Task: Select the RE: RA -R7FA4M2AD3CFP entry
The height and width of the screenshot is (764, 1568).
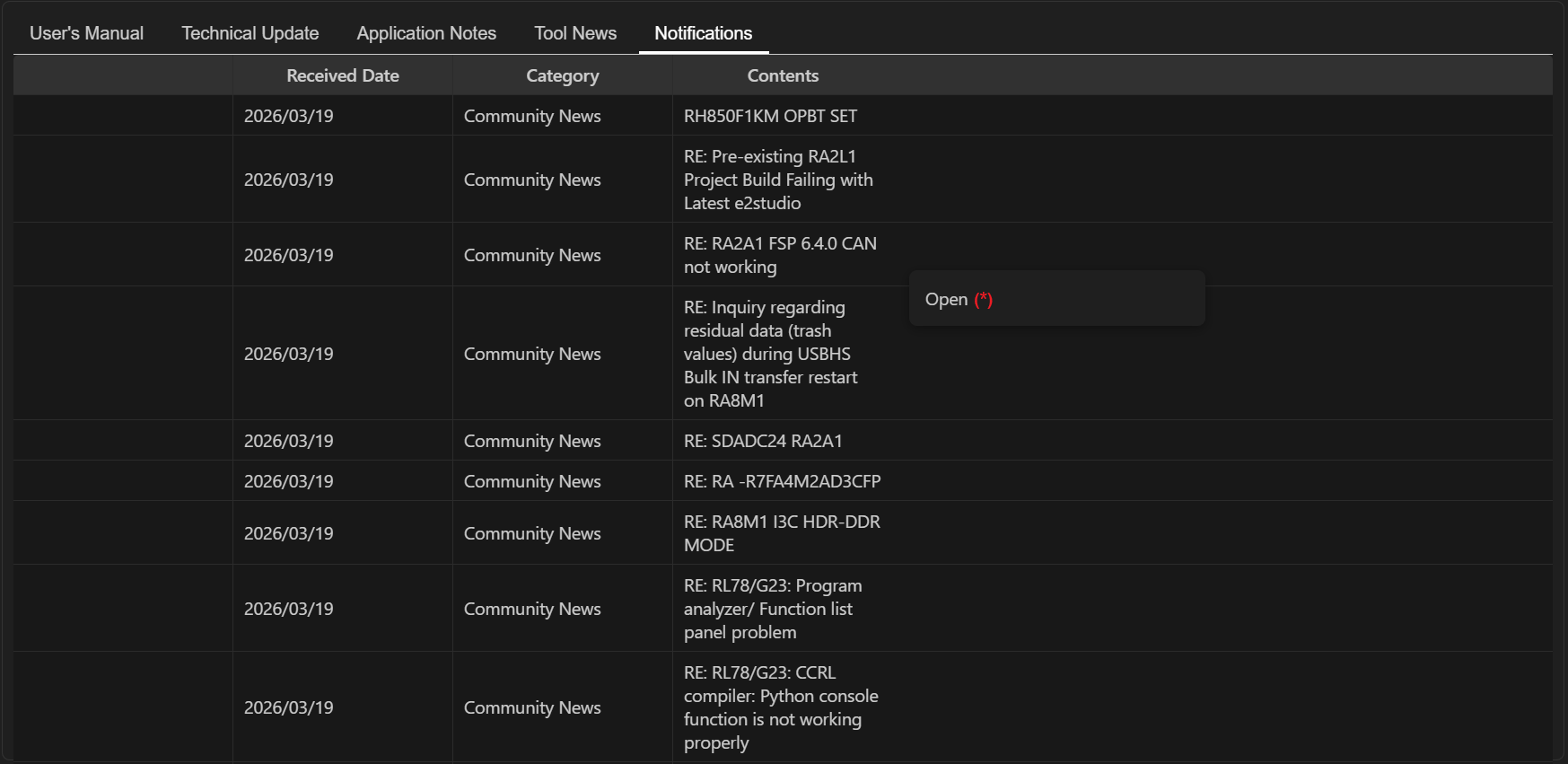Action: (x=783, y=481)
